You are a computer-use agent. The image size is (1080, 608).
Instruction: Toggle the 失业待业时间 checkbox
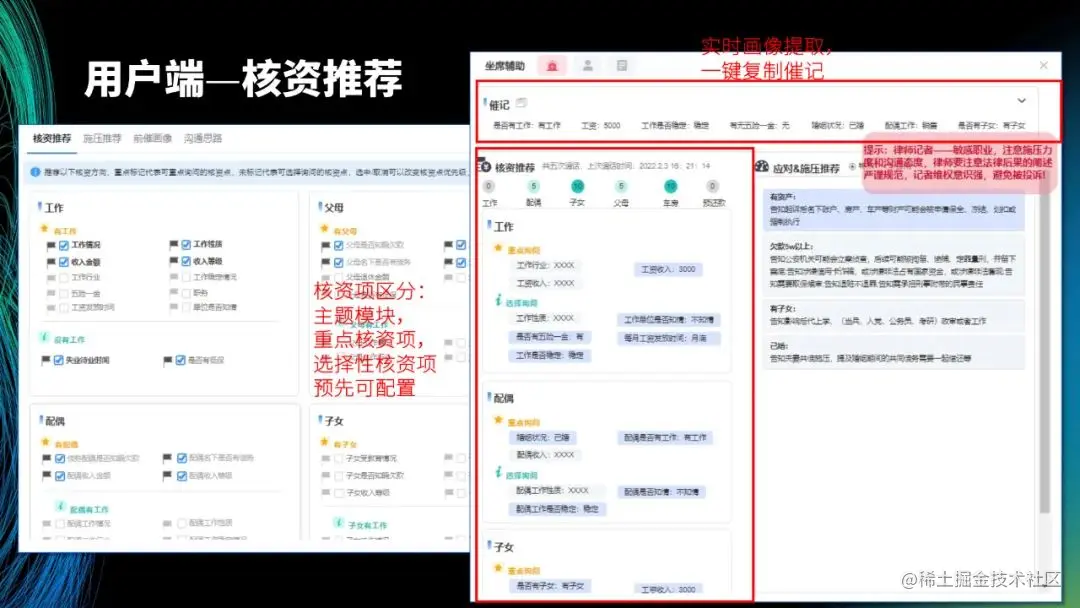tap(57, 358)
